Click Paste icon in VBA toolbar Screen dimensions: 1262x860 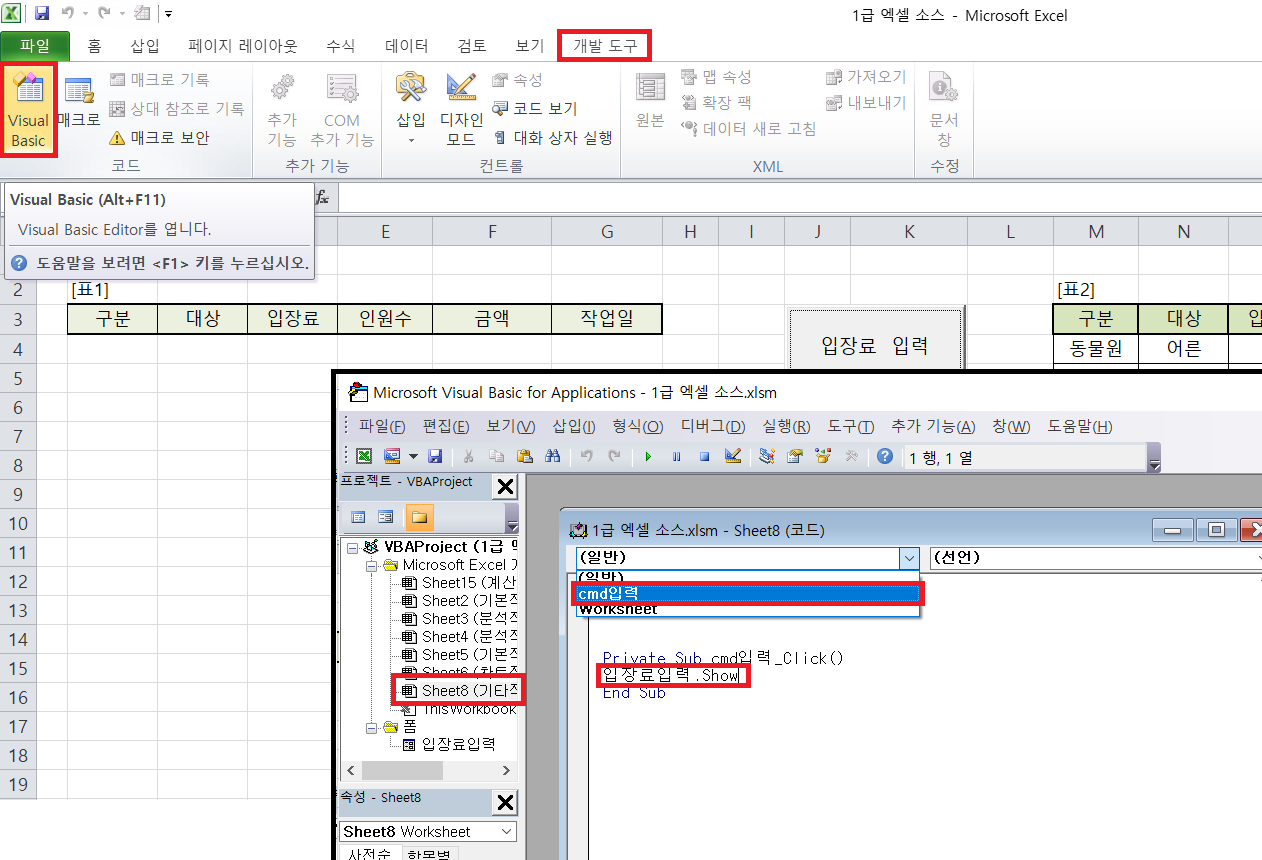[x=525, y=456]
